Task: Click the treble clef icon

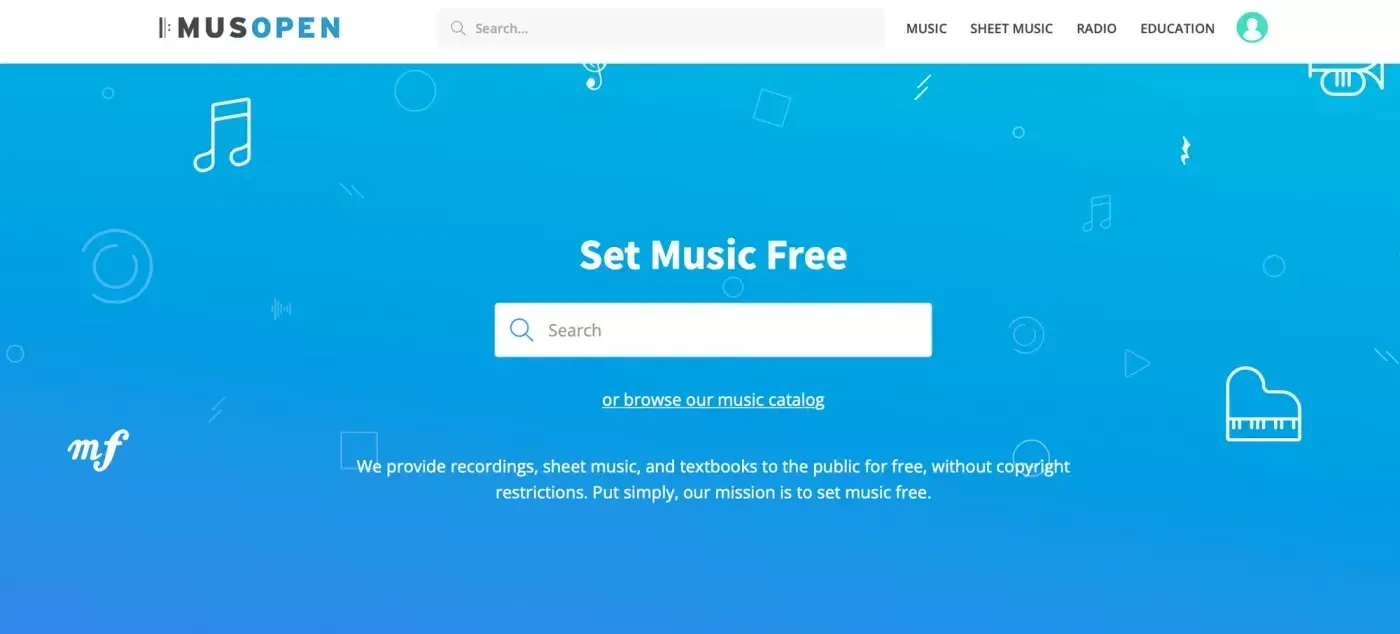Action: [x=595, y=76]
